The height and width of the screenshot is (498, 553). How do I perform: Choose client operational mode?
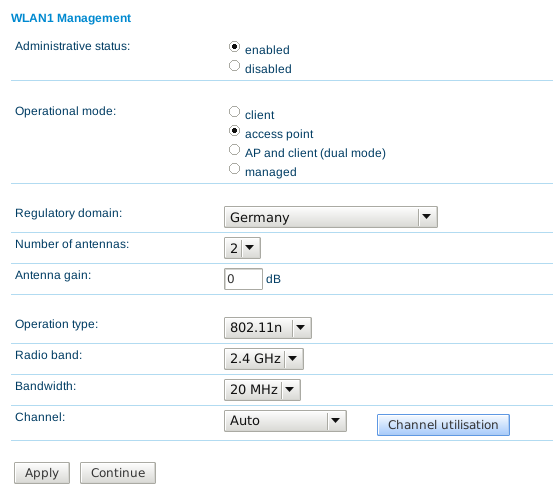[234, 111]
